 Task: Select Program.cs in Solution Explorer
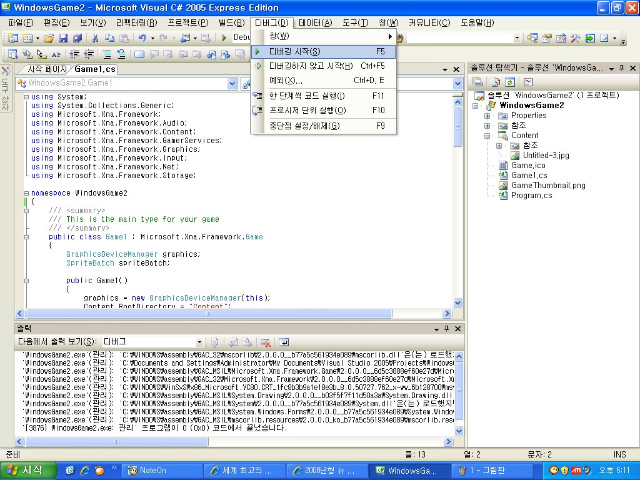click(x=531, y=195)
